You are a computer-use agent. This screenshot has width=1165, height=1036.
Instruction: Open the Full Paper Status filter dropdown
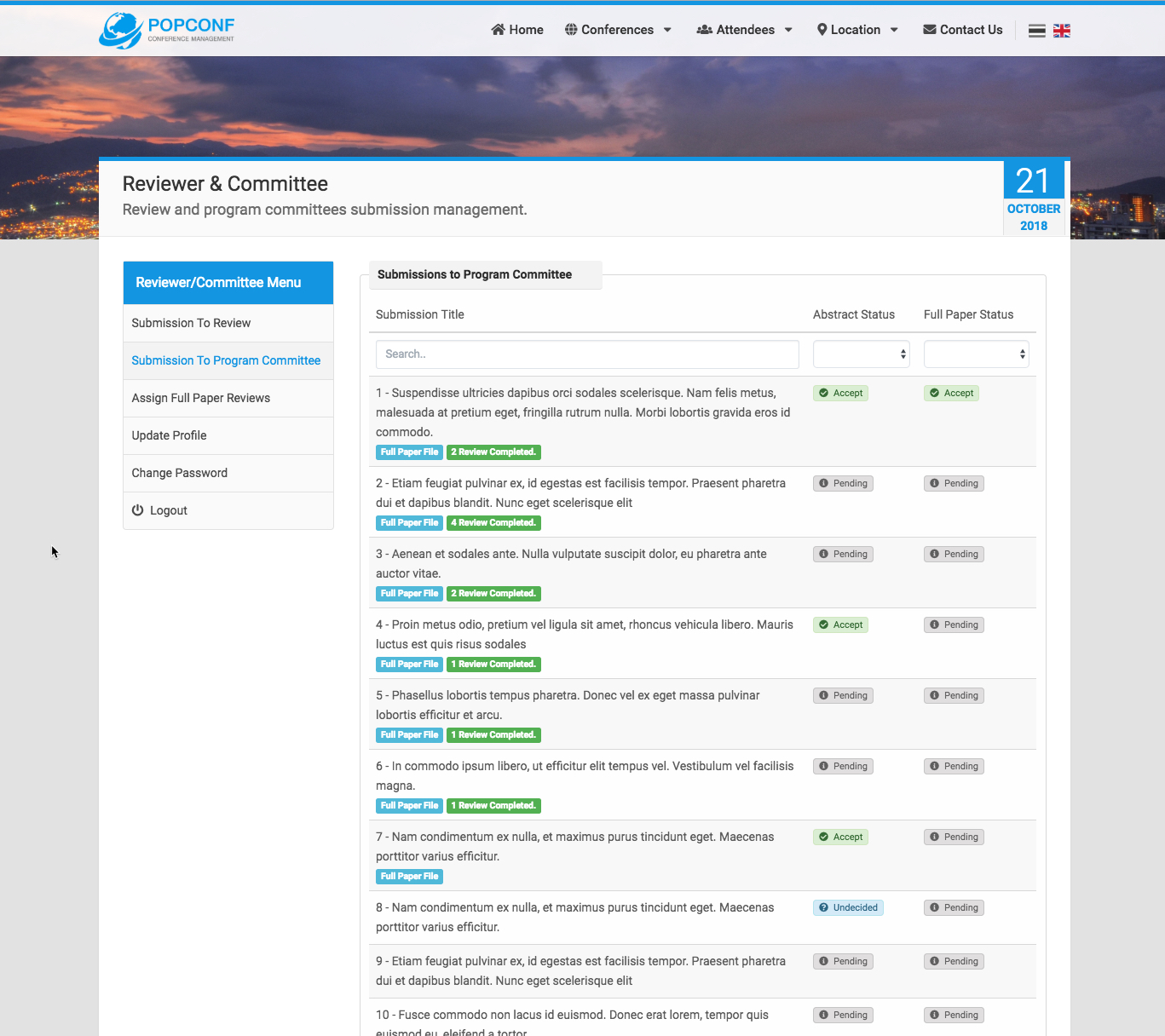[x=976, y=354]
